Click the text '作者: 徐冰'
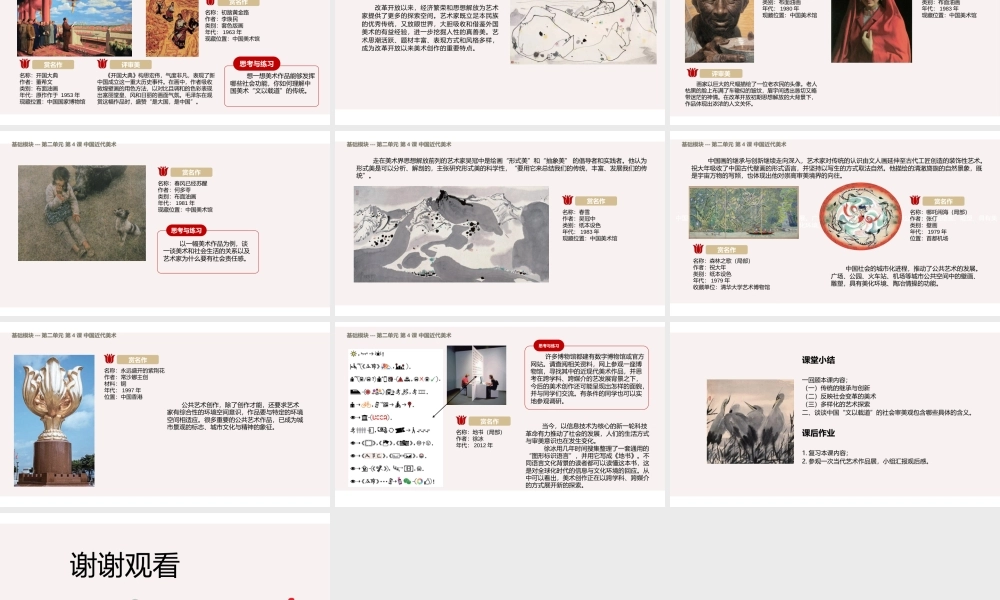 (470, 439)
